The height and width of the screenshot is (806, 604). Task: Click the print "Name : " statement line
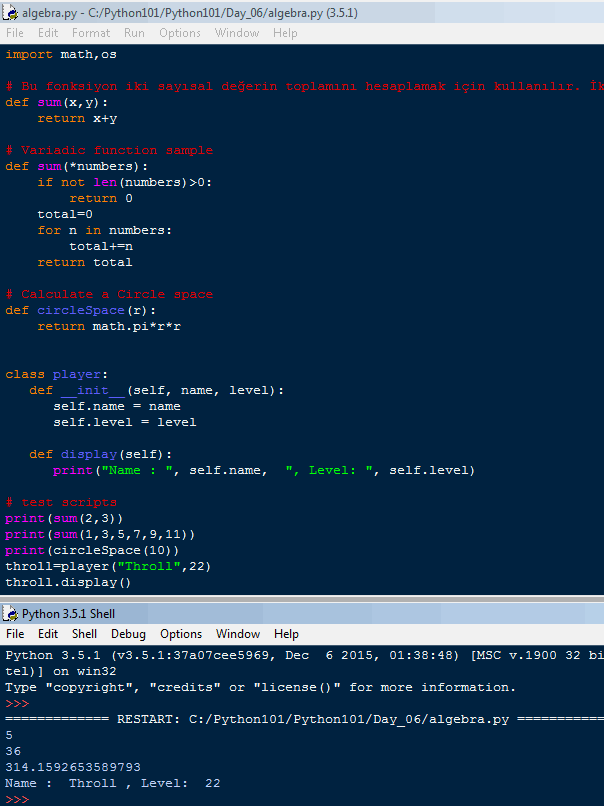[x=264, y=470]
